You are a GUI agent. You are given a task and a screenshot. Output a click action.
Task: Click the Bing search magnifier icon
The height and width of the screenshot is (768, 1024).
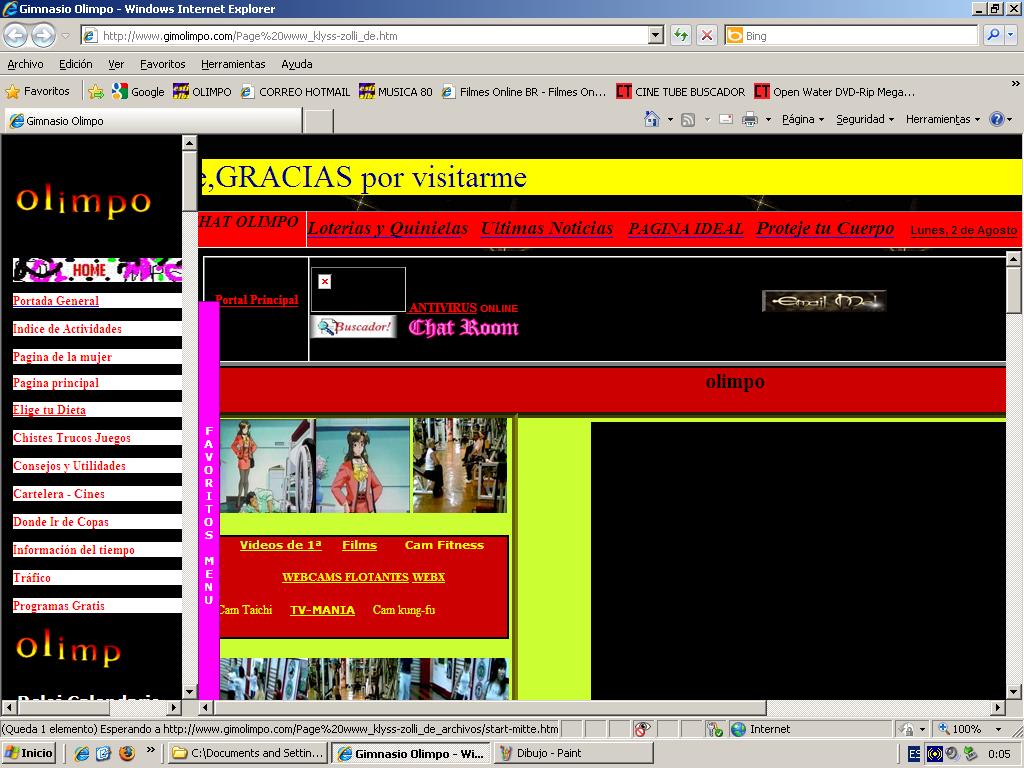point(993,35)
